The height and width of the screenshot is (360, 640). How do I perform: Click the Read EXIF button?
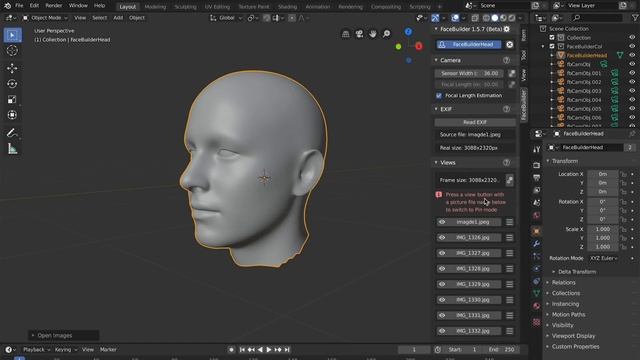[475, 122]
